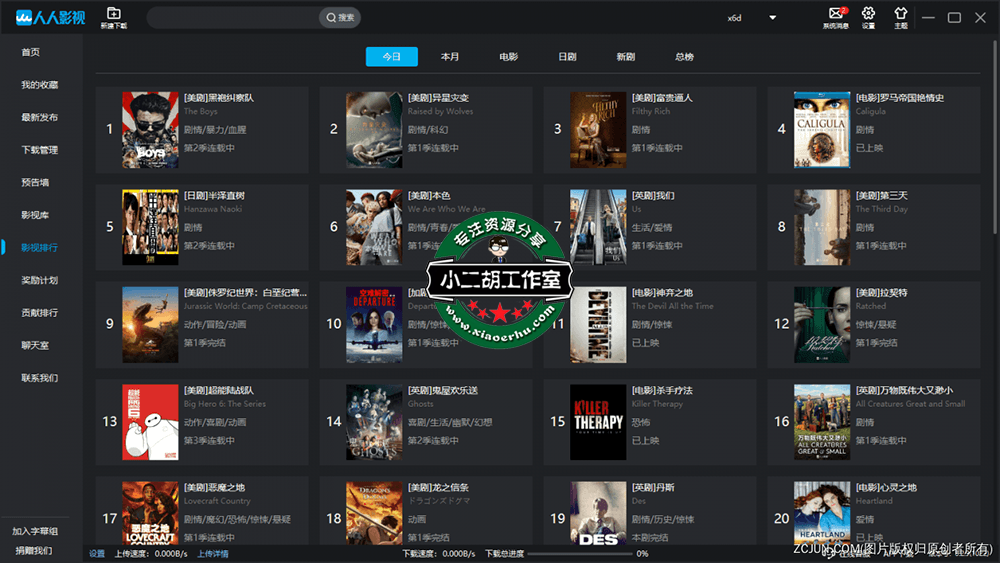Open 下载管理 in the sidebar
The height and width of the screenshot is (563, 1000).
coord(40,150)
